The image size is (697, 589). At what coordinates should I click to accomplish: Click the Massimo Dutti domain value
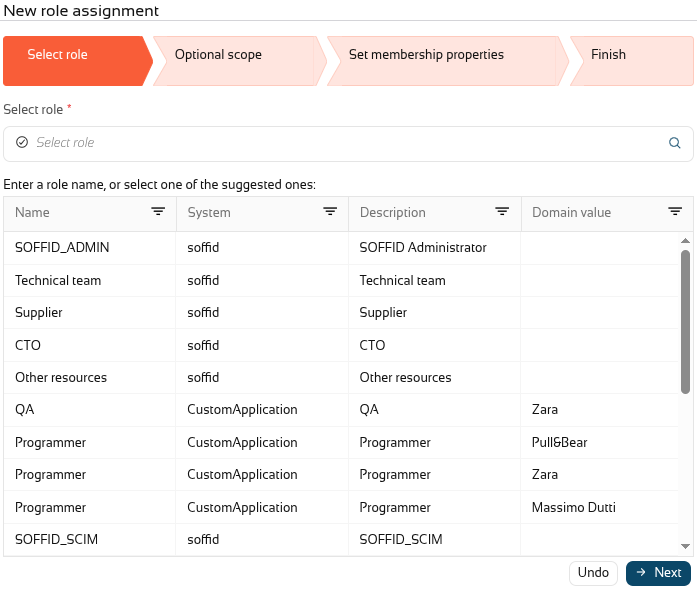coord(573,507)
